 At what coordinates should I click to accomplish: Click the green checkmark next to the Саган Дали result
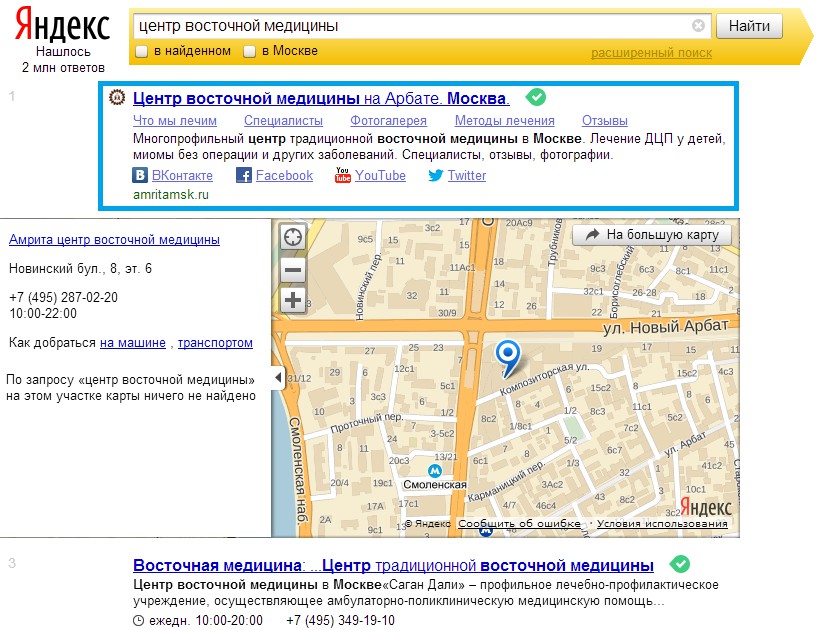(x=680, y=564)
